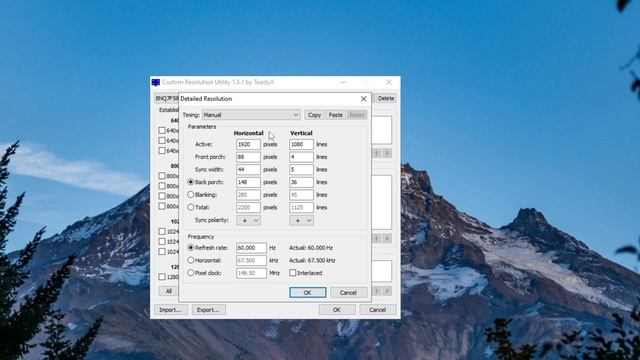Open horizontal Sync polarity dropdown
640x360 pixels.
(248, 220)
